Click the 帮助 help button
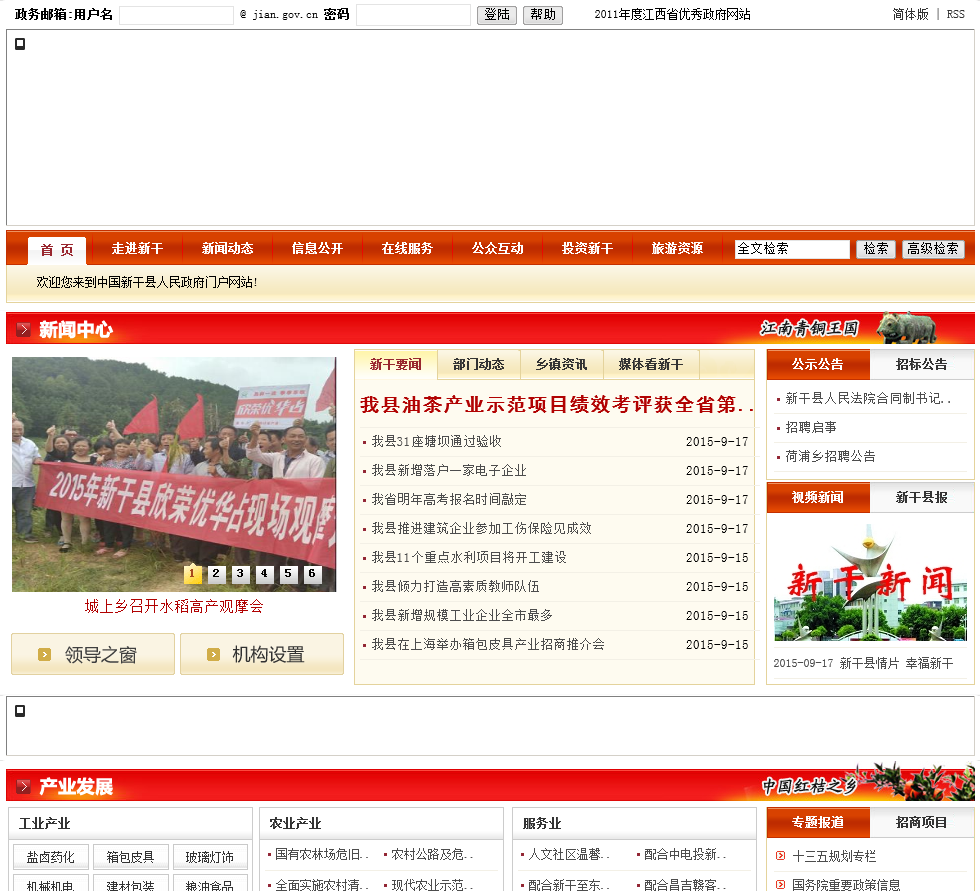The height and width of the screenshot is (891, 980). (542, 15)
